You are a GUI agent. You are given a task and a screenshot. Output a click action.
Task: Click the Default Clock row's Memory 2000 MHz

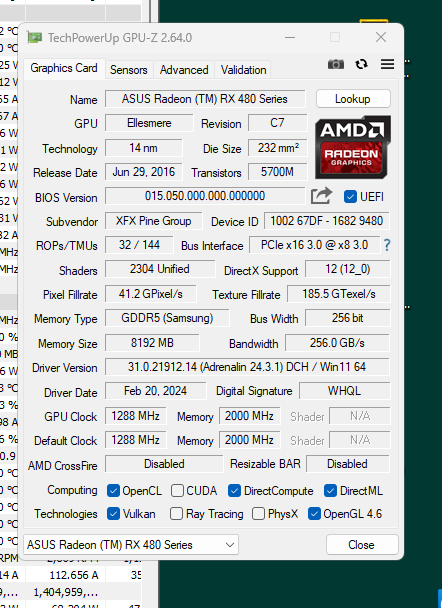tap(249, 440)
